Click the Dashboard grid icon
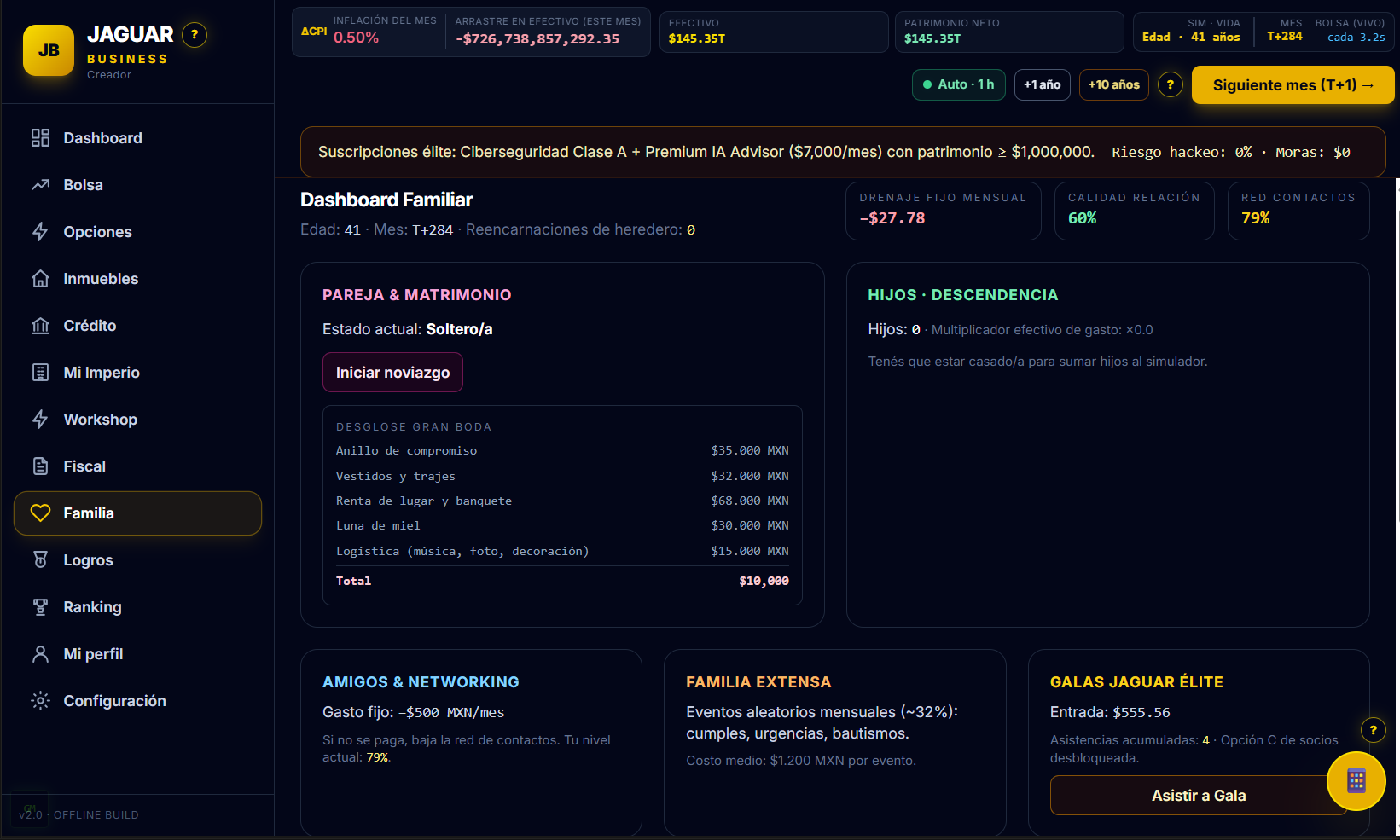 pos(40,138)
